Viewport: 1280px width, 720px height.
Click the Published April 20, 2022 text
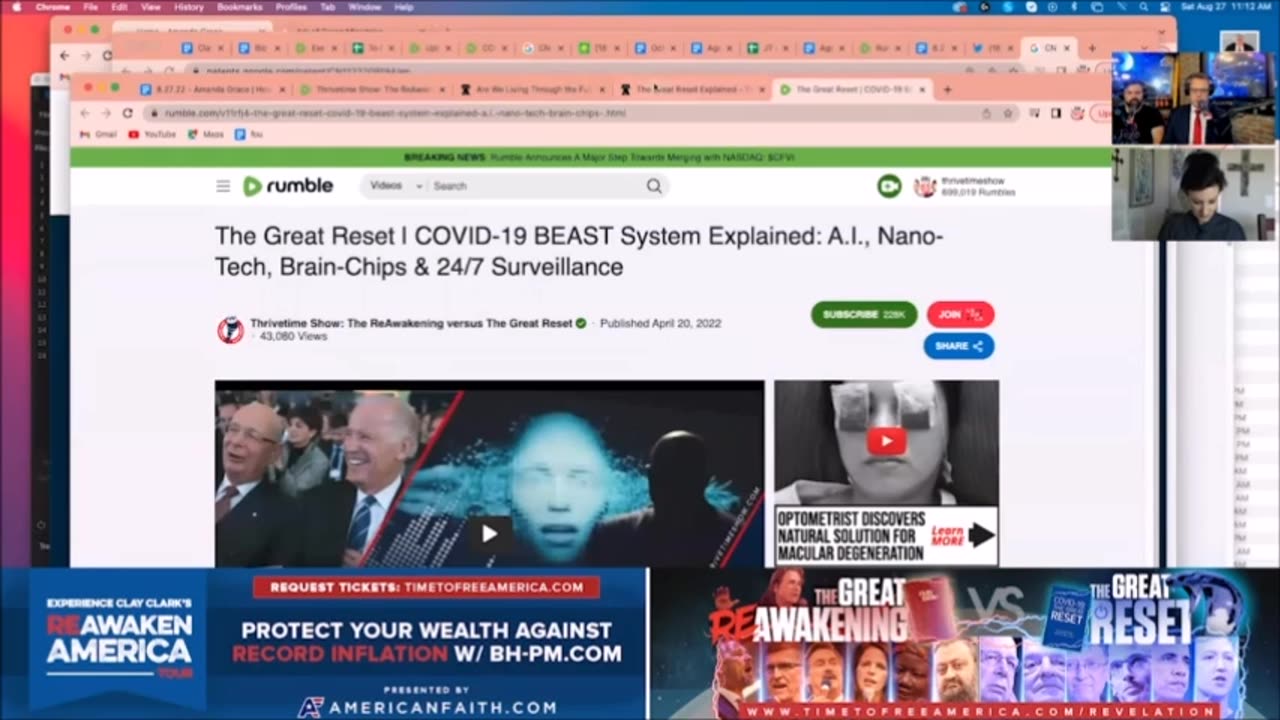coord(660,323)
